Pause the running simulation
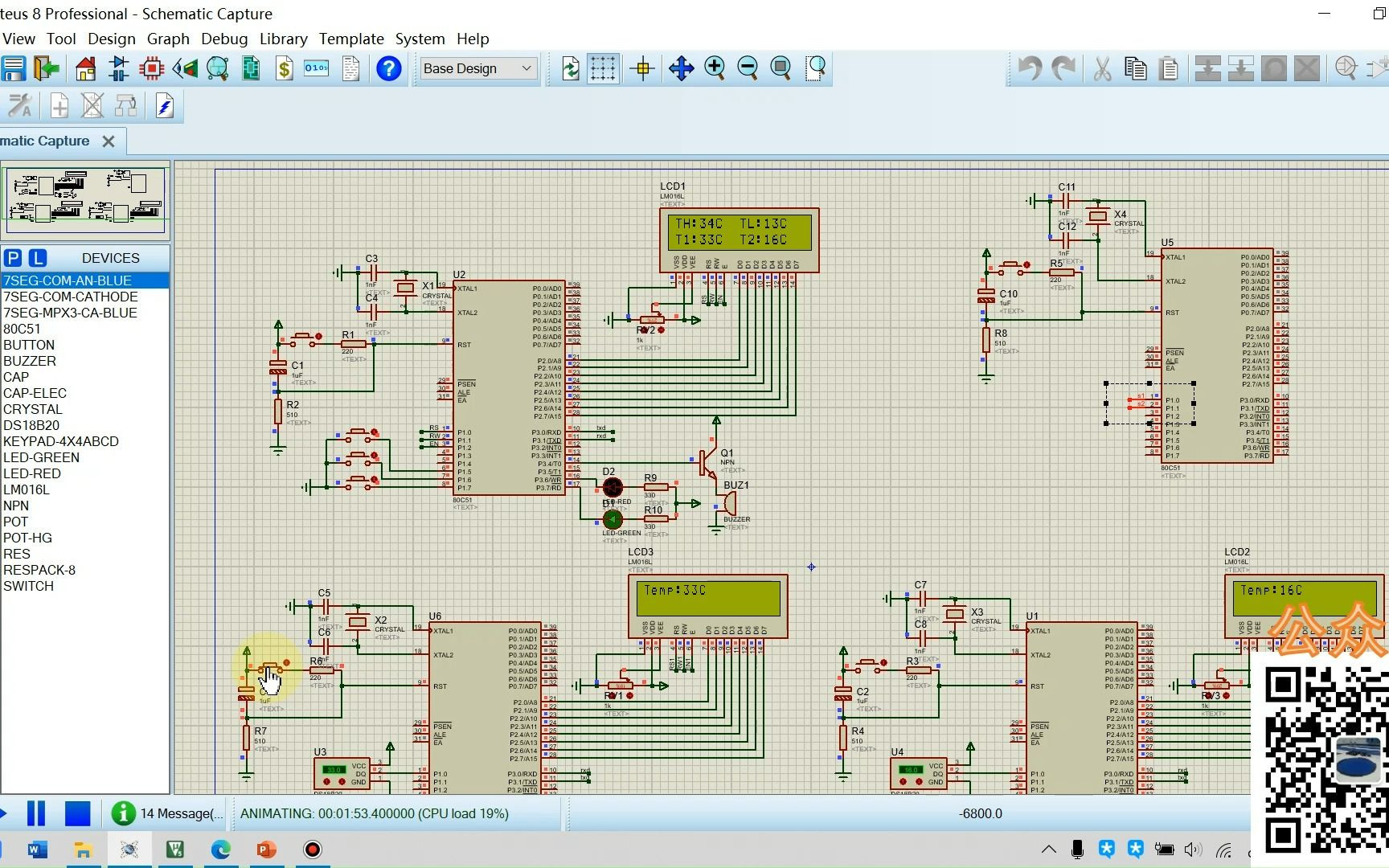This screenshot has height=868, width=1389. click(36, 813)
